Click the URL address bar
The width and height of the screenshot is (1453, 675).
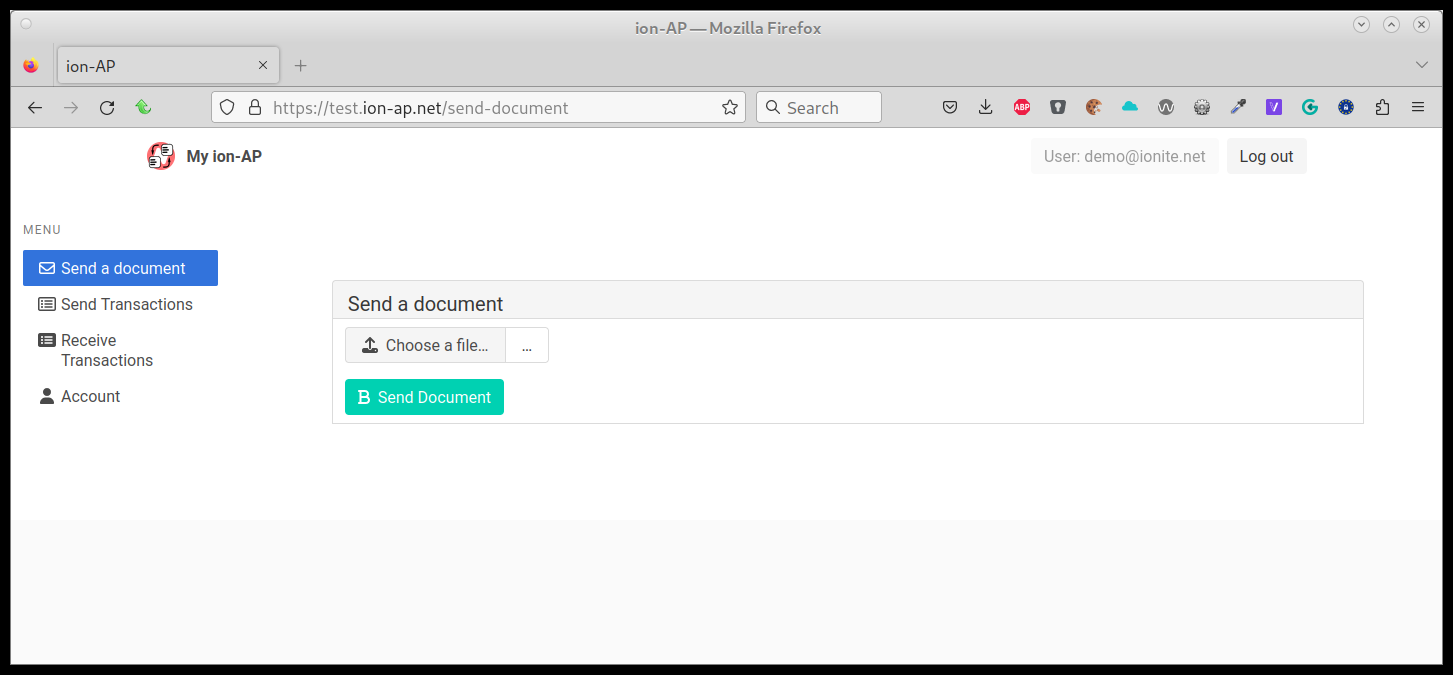tap(478, 107)
